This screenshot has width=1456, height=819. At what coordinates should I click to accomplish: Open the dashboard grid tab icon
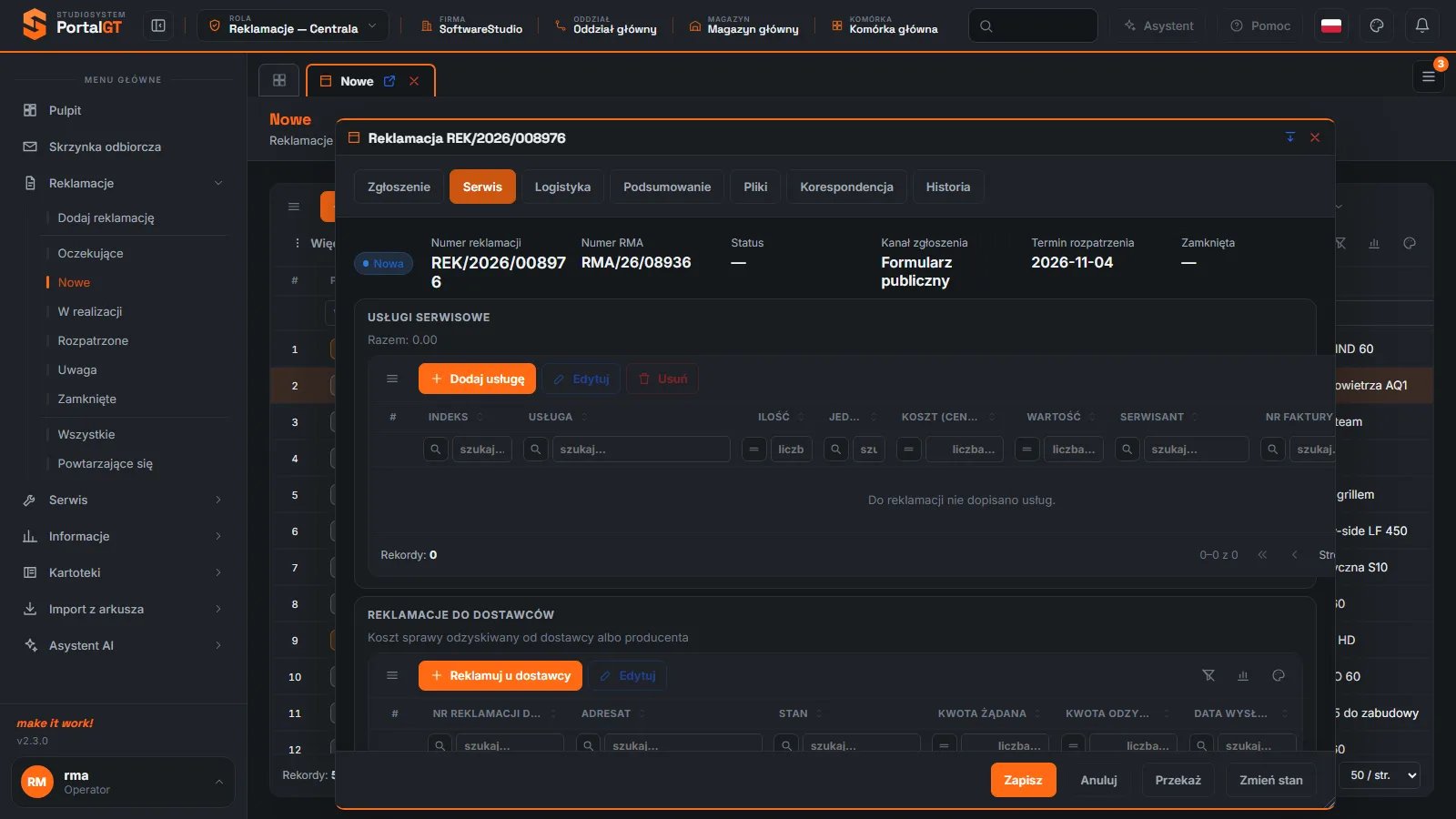coord(279,80)
